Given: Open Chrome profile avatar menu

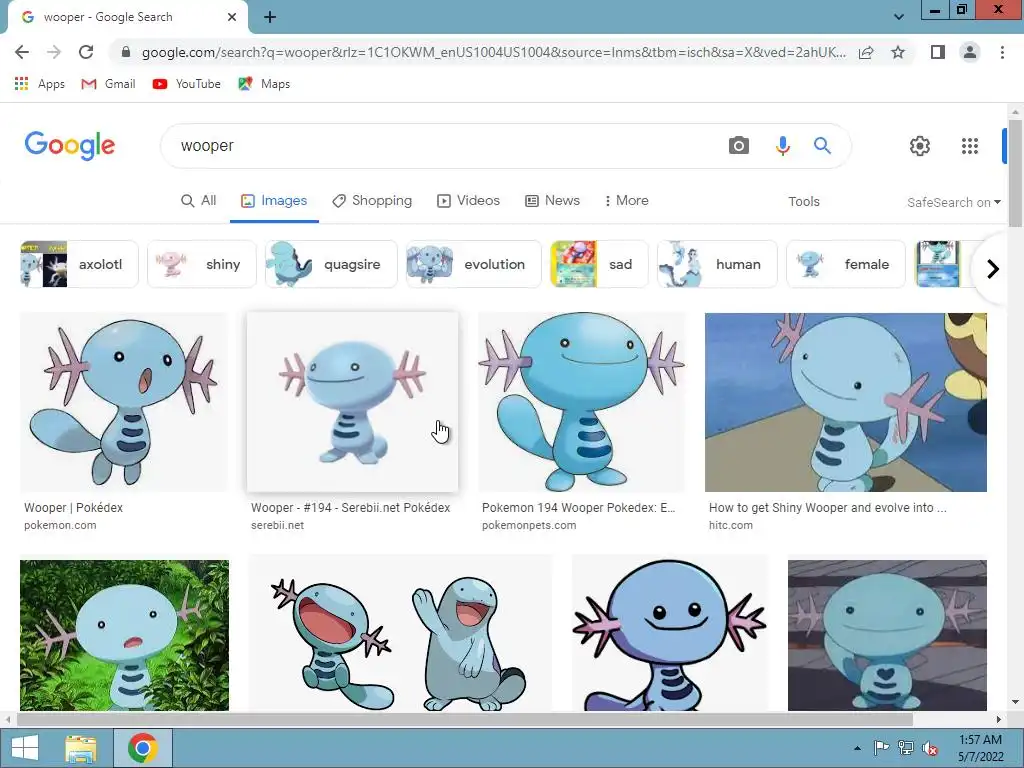Looking at the screenshot, I should [970, 52].
